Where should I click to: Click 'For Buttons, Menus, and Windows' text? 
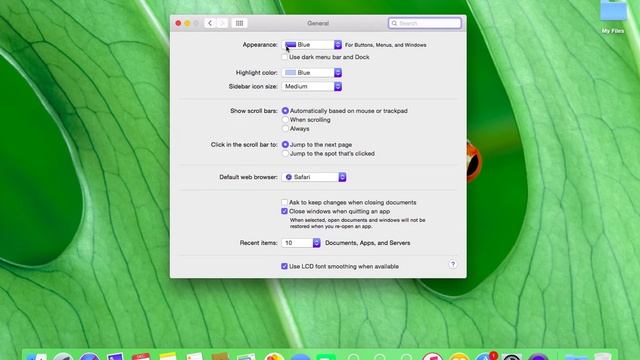(x=386, y=45)
